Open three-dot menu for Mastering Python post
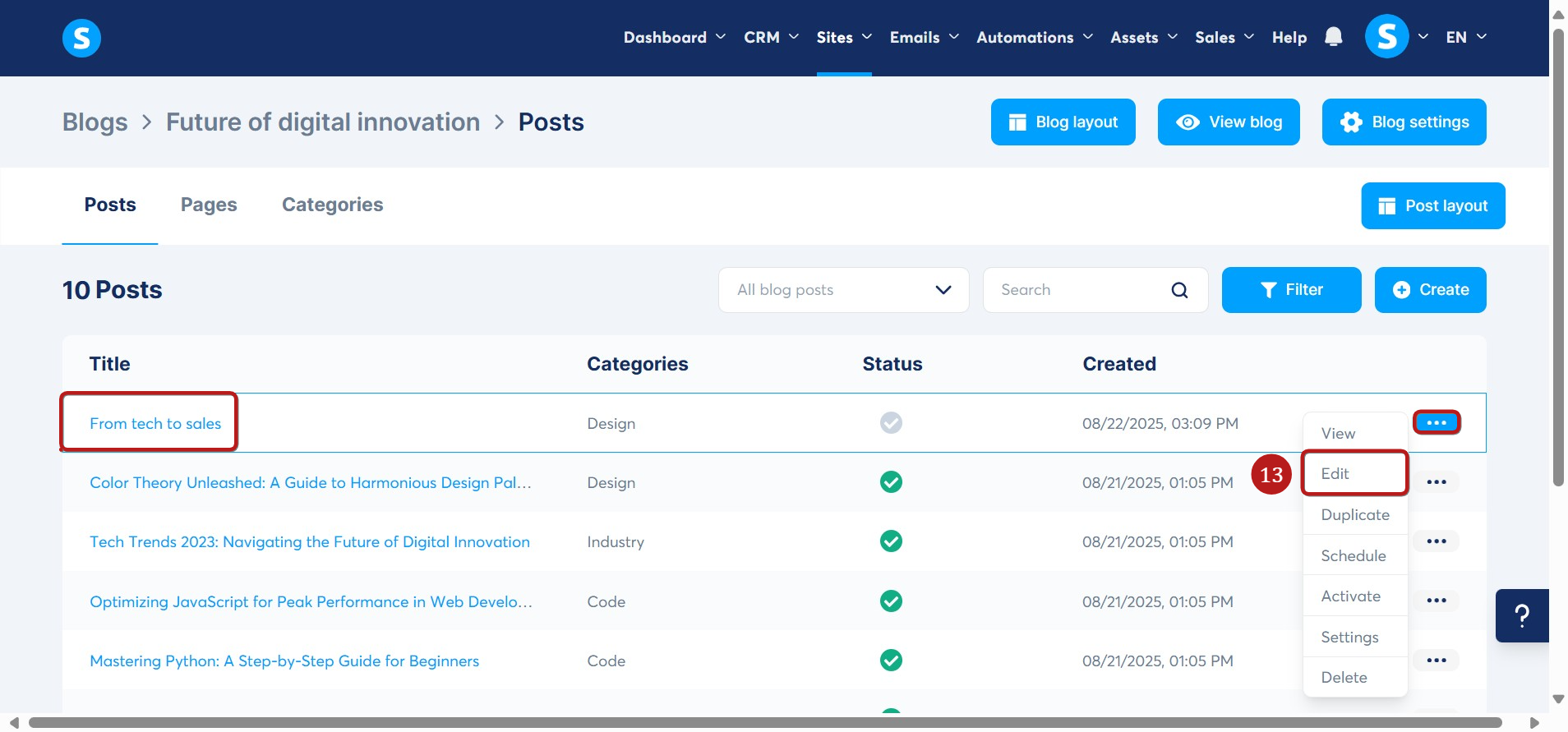This screenshot has width=1568, height=732. pos(1436,661)
